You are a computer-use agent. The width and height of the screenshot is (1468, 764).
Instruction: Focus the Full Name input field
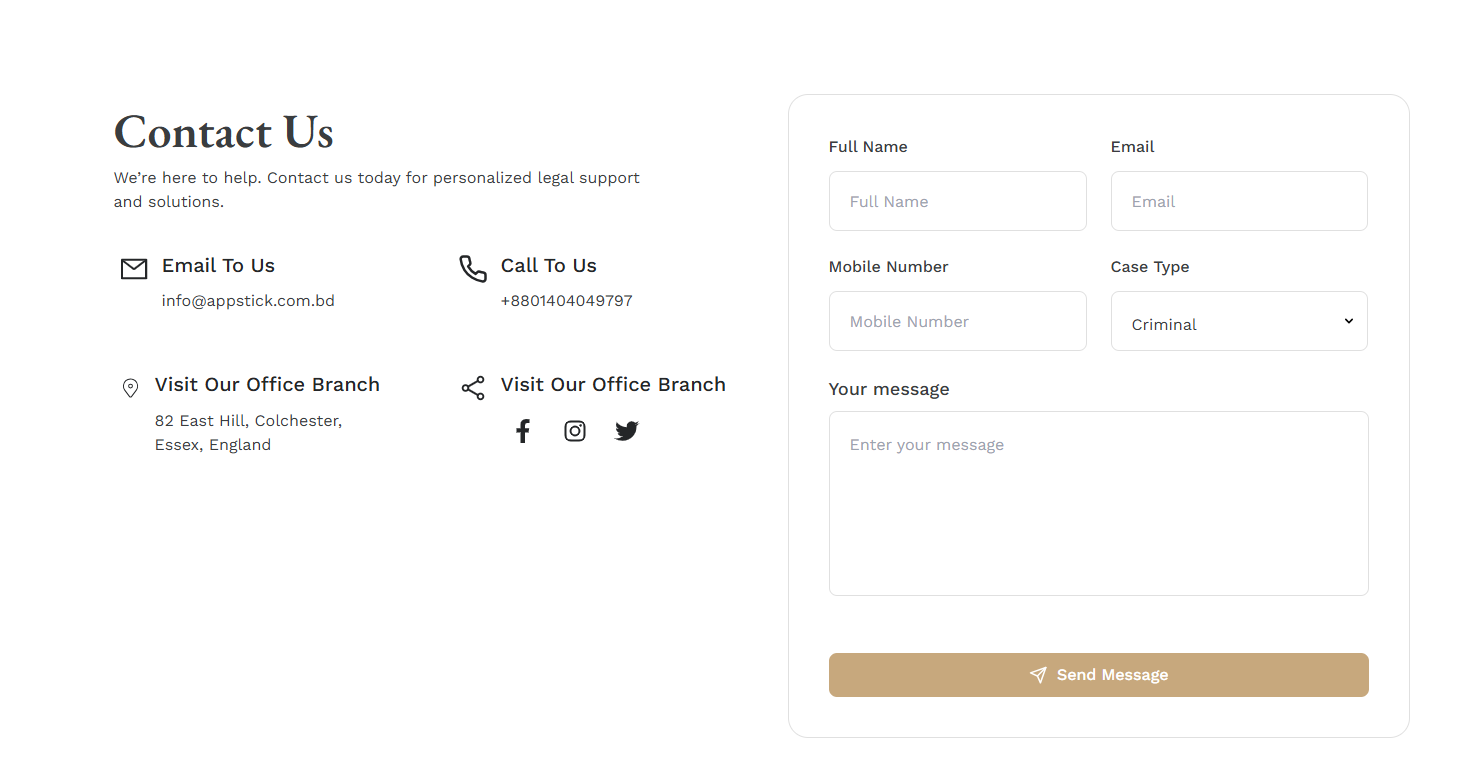pyautogui.click(x=958, y=201)
